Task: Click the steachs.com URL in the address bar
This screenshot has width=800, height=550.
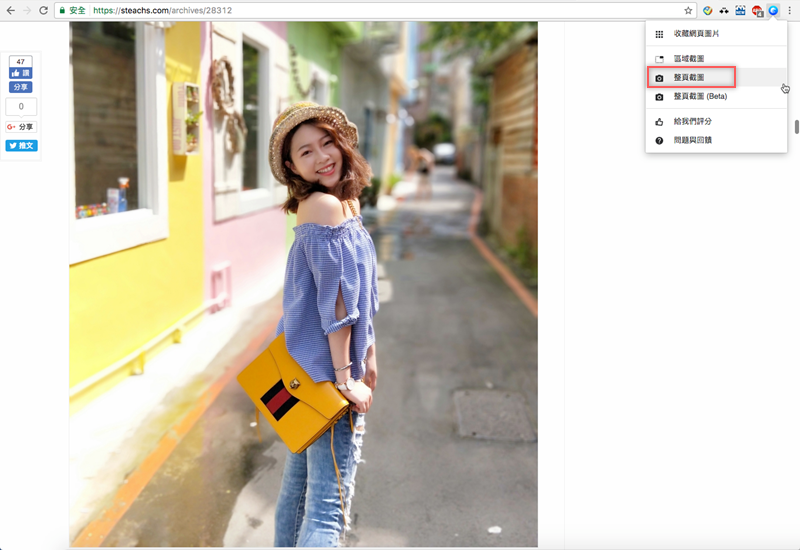Action: pyautogui.click(x=162, y=10)
